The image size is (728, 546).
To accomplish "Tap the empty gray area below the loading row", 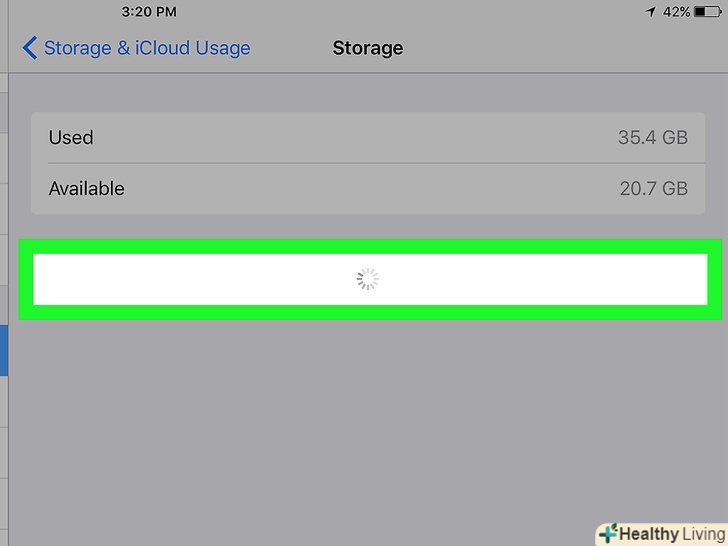I will (x=368, y=420).
